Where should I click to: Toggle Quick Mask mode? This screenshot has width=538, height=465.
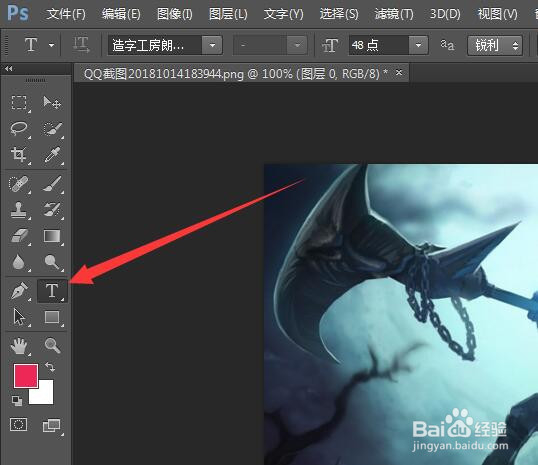point(19,425)
